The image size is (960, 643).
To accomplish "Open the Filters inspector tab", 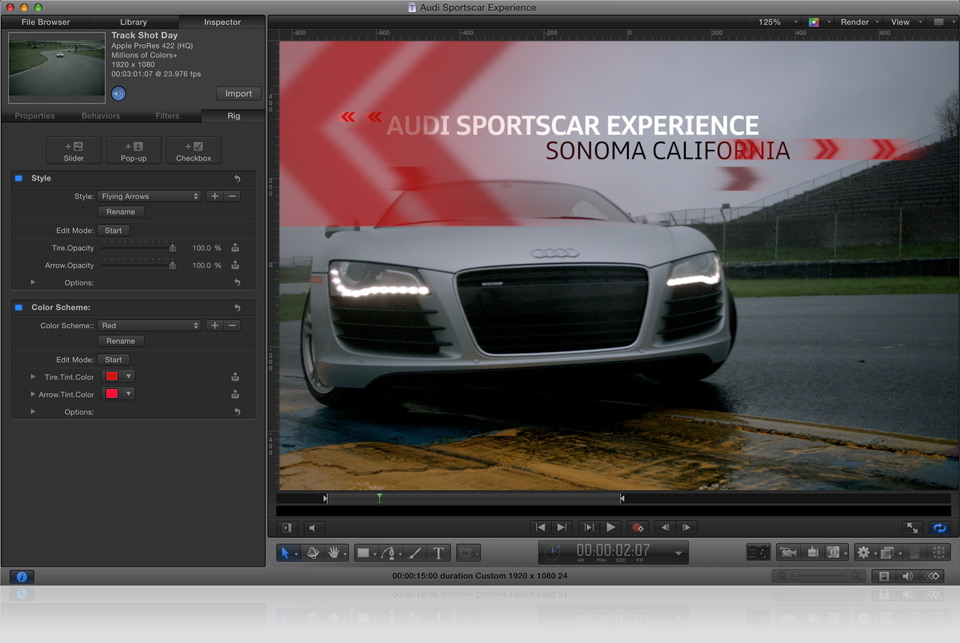I will coord(167,116).
